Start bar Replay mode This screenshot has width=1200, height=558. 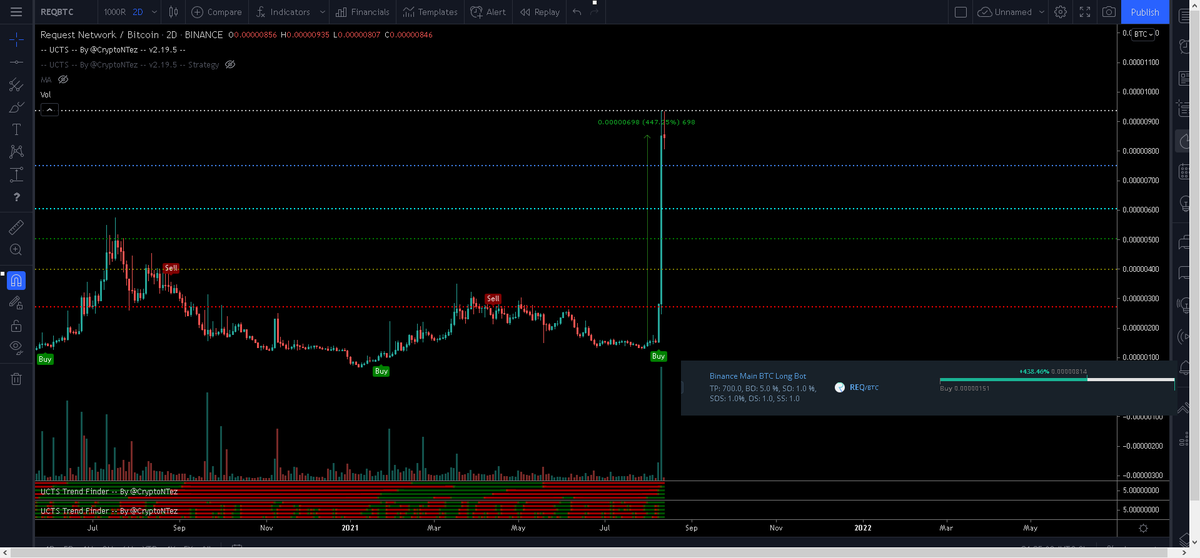pyautogui.click(x=540, y=12)
